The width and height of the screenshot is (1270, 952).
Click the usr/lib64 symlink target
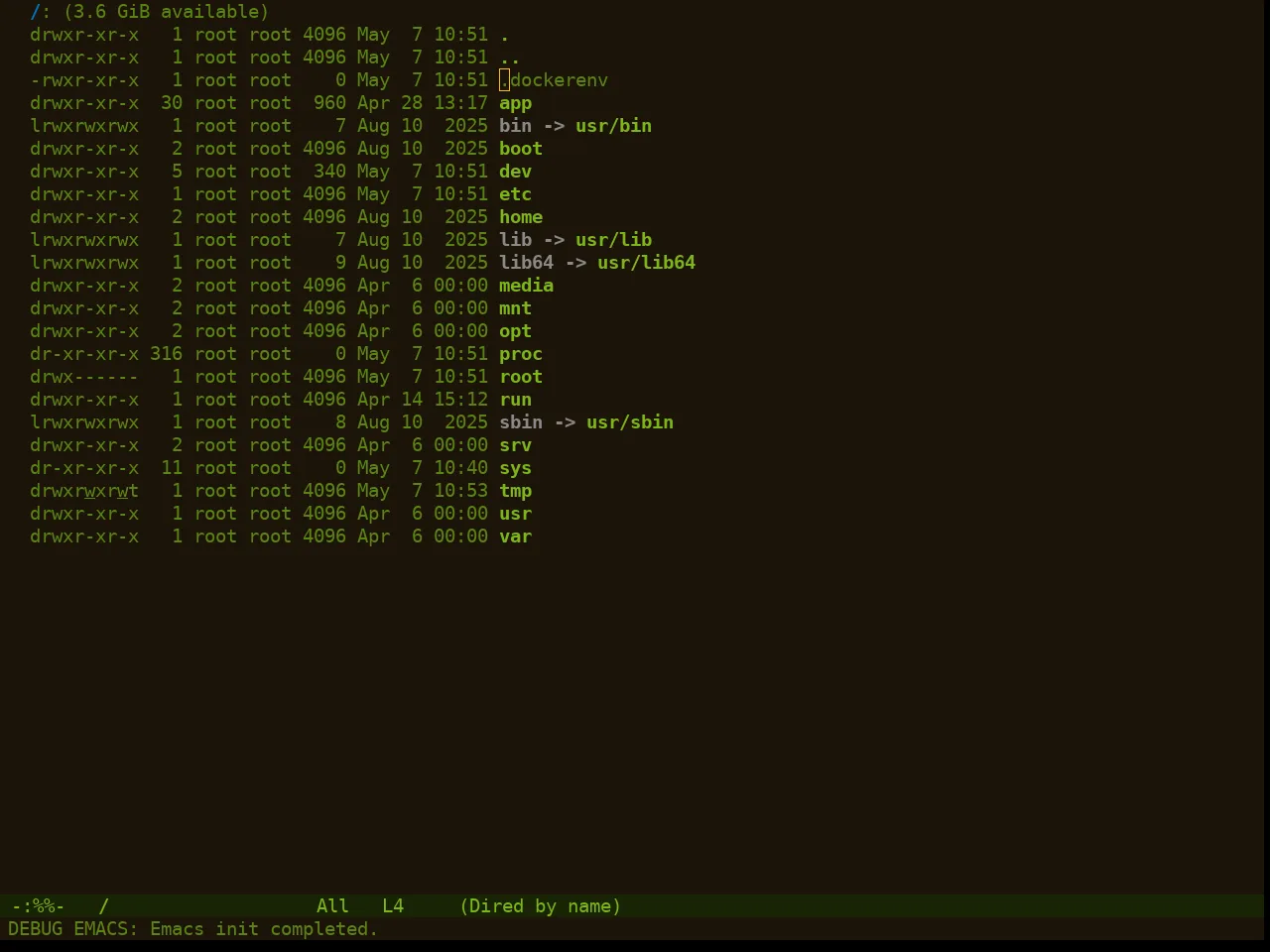[646, 263]
